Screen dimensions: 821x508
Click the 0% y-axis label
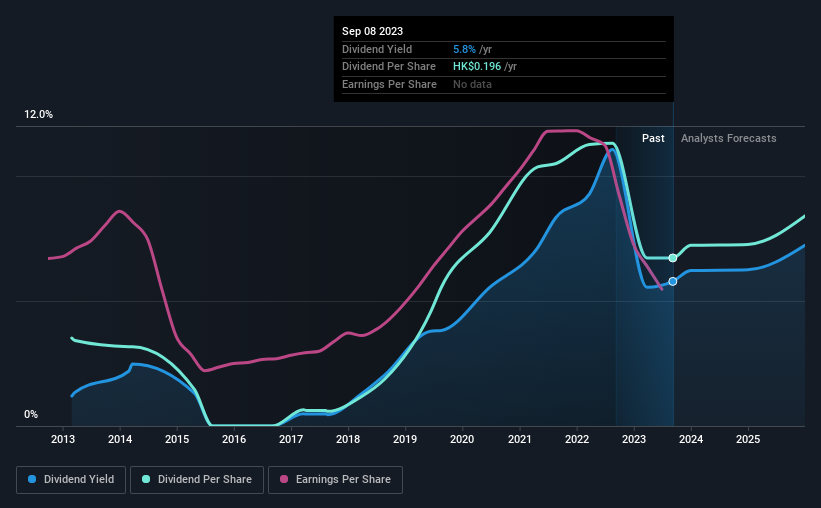[31, 414]
